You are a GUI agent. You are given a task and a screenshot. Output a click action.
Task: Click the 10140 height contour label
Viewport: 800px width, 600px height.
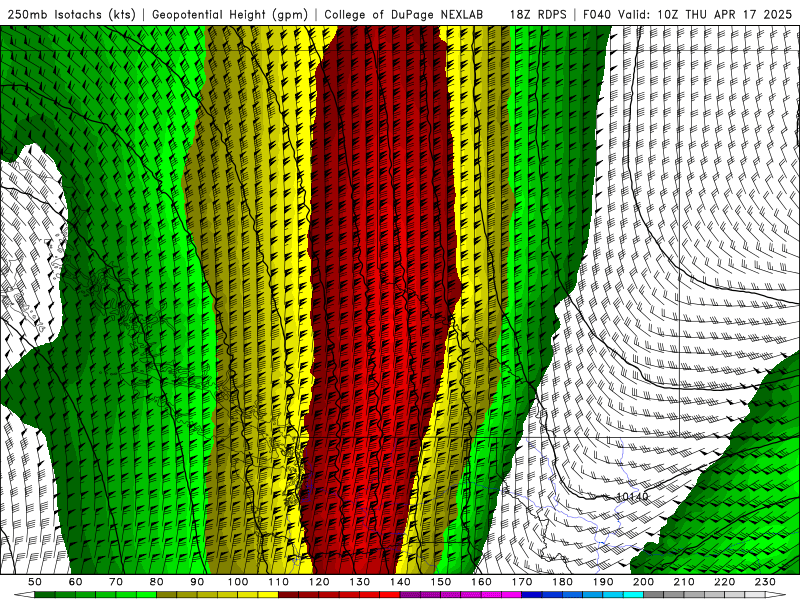click(632, 496)
